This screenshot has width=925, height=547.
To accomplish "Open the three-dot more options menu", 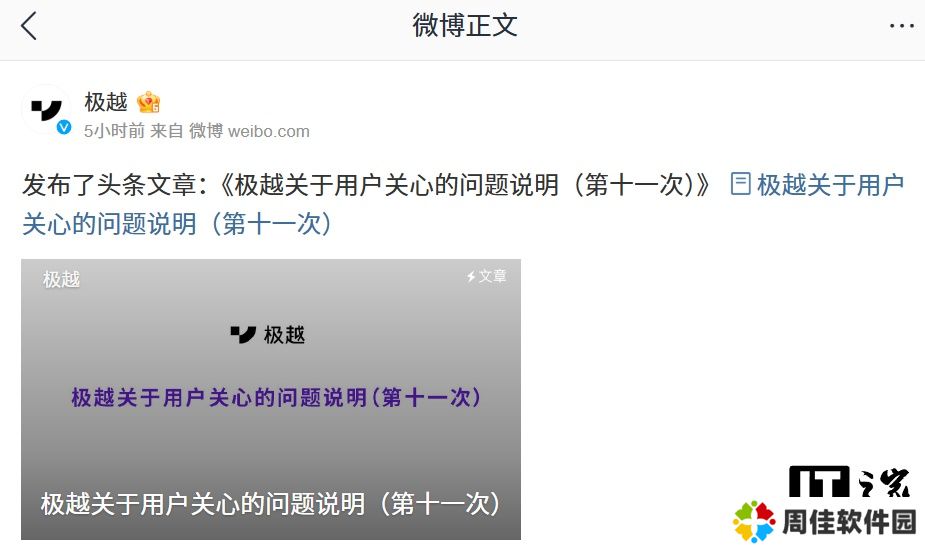I will pyautogui.click(x=901, y=26).
